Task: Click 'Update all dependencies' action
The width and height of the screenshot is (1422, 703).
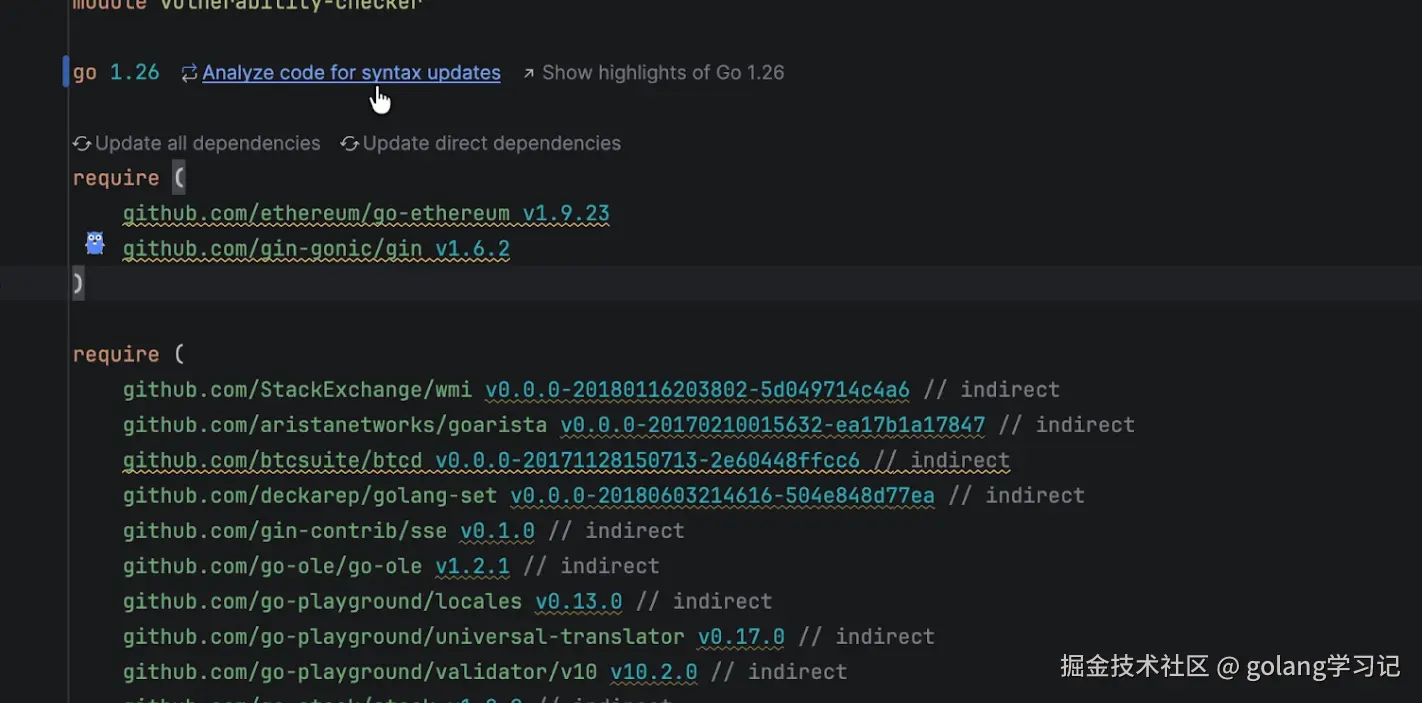Action: (208, 144)
